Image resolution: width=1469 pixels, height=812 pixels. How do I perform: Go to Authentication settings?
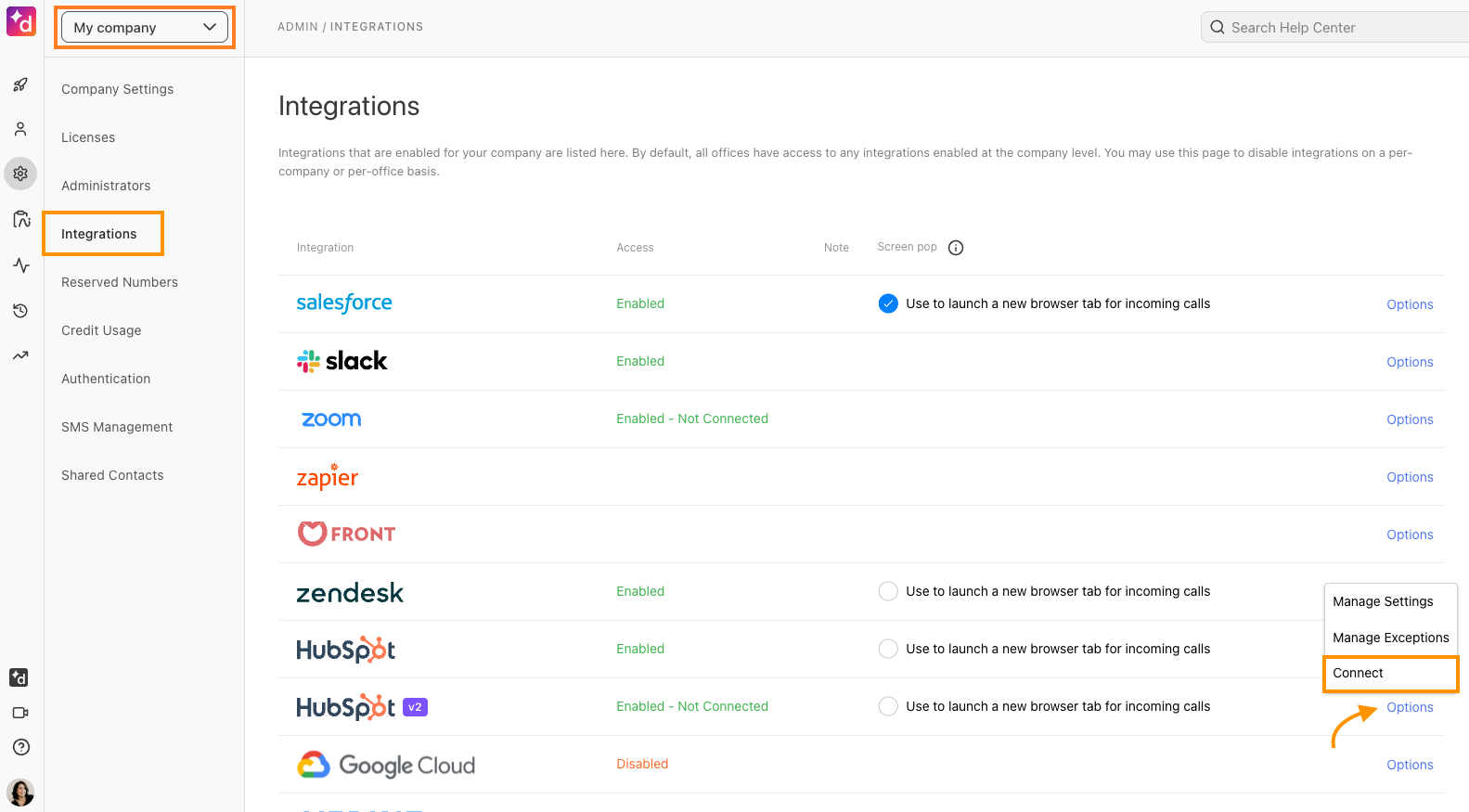pyautogui.click(x=106, y=379)
